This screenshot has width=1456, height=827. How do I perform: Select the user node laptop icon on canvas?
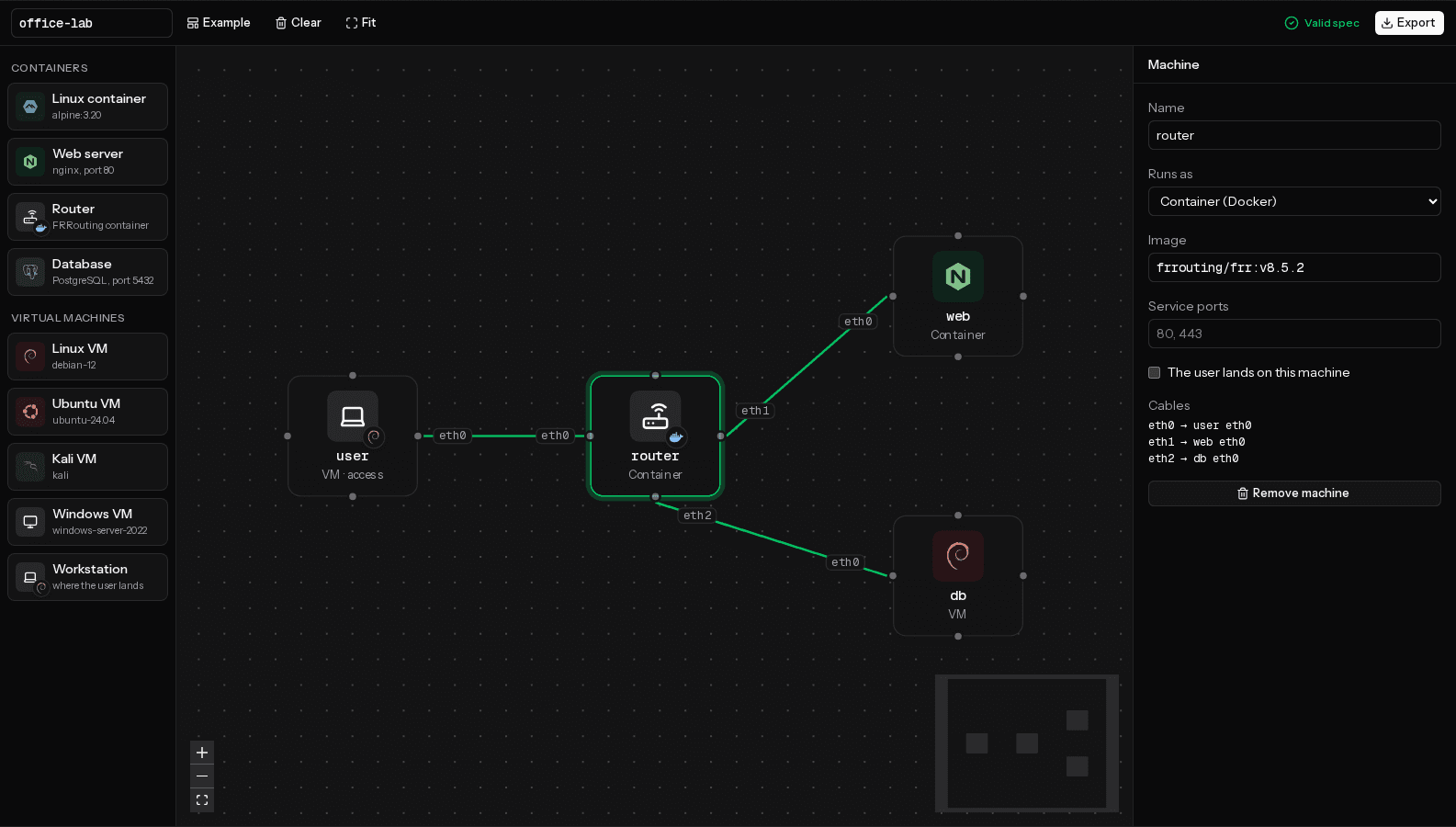(353, 416)
